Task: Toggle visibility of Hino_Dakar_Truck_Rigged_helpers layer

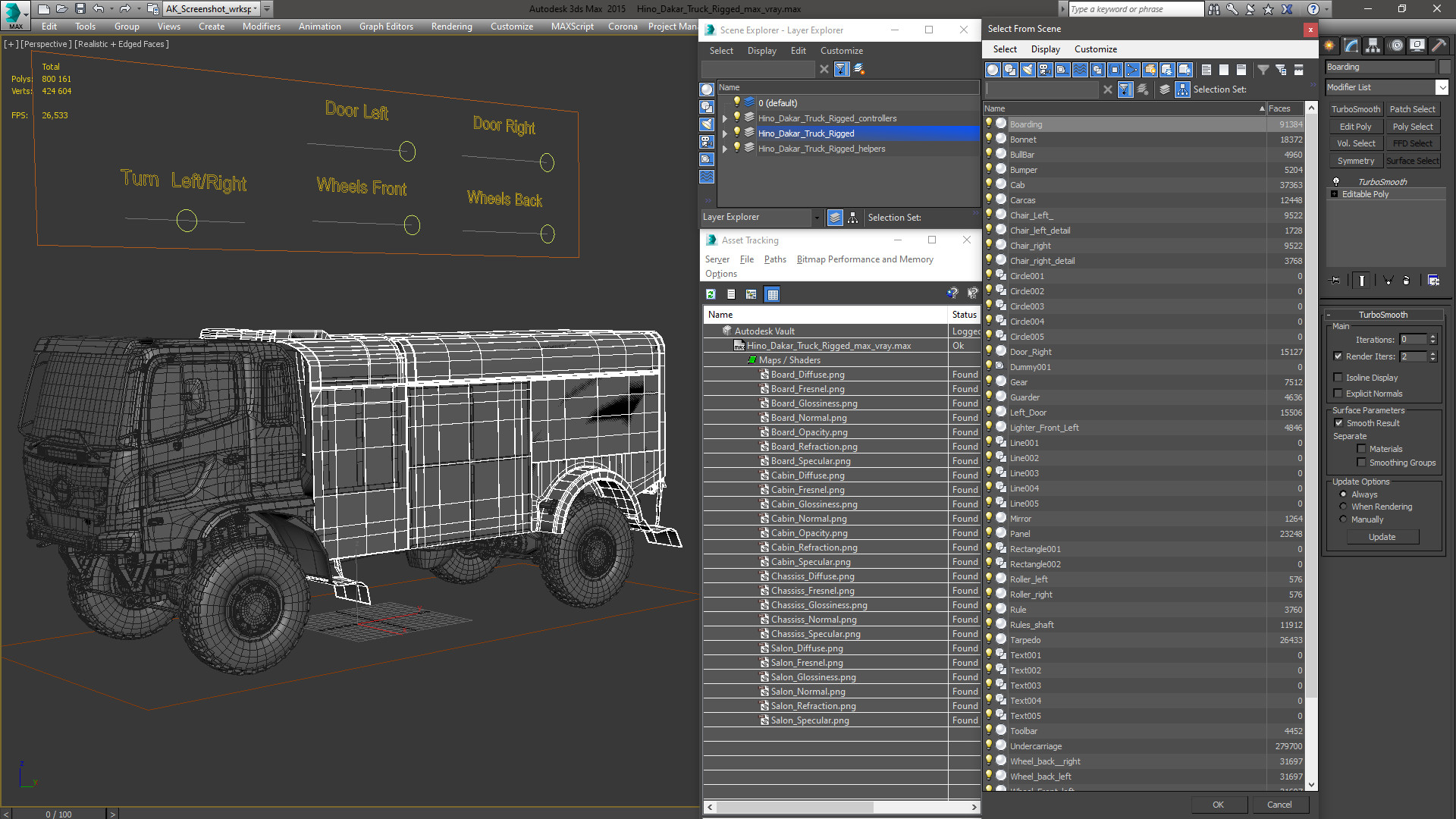Action: click(x=736, y=149)
